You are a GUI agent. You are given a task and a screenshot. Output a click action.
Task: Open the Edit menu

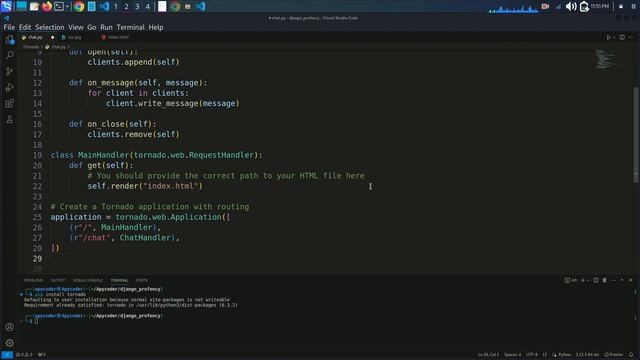click(25, 27)
